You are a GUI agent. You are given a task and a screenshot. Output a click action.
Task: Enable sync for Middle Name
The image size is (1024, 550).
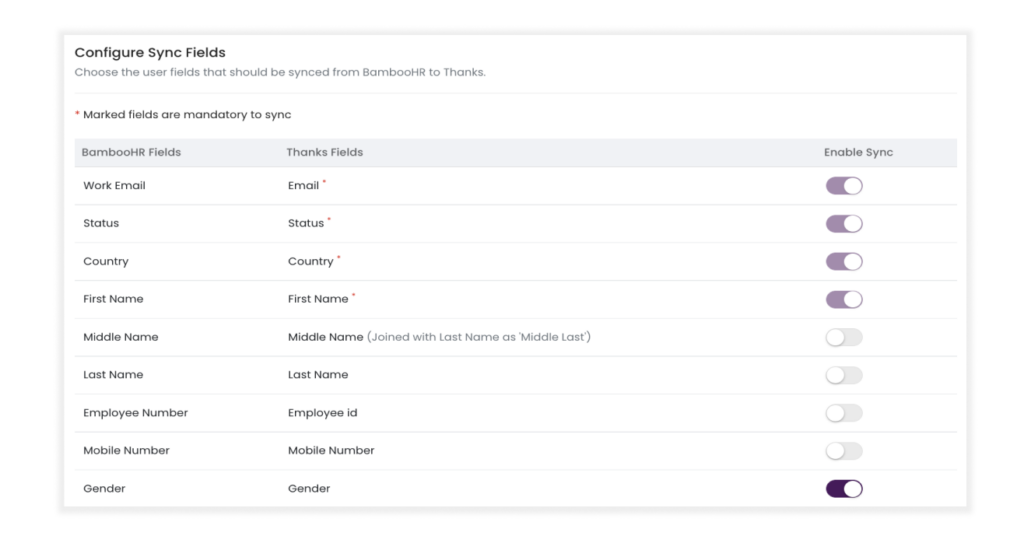pos(843,338)
